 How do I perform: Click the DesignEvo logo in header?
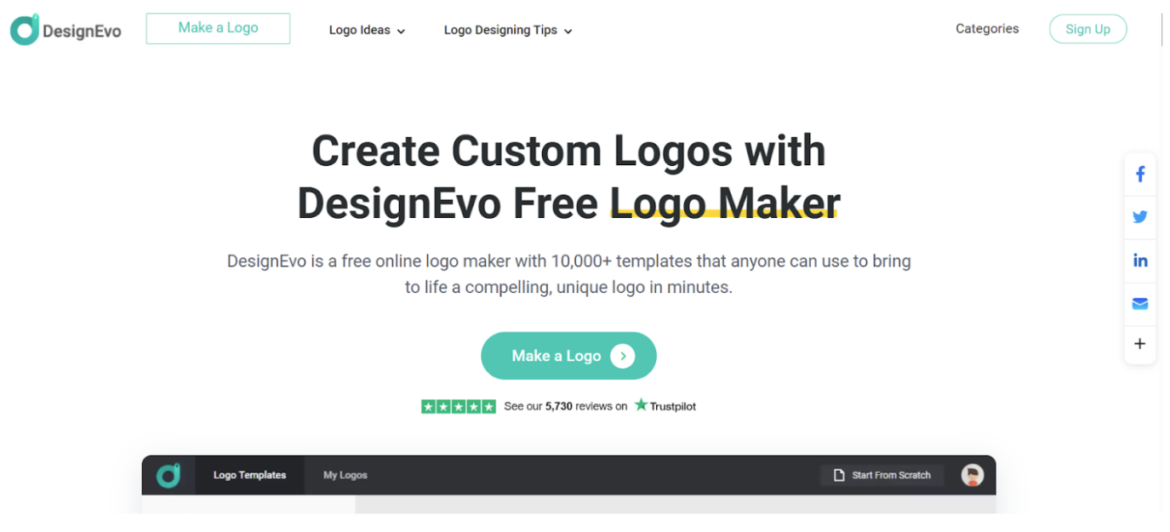66,30
